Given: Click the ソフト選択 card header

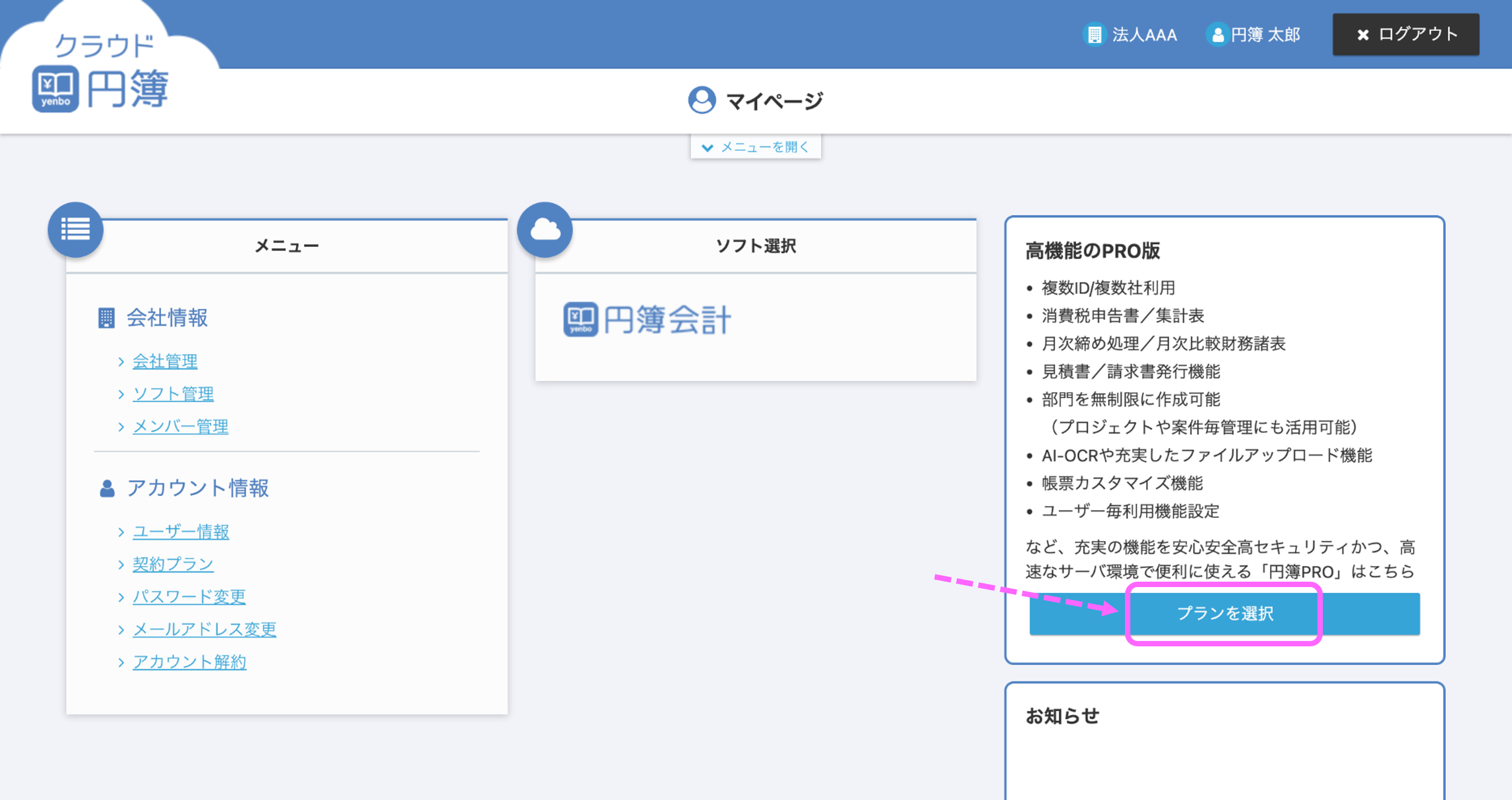Looking at the screenshot, I should (x=755, y=246).
